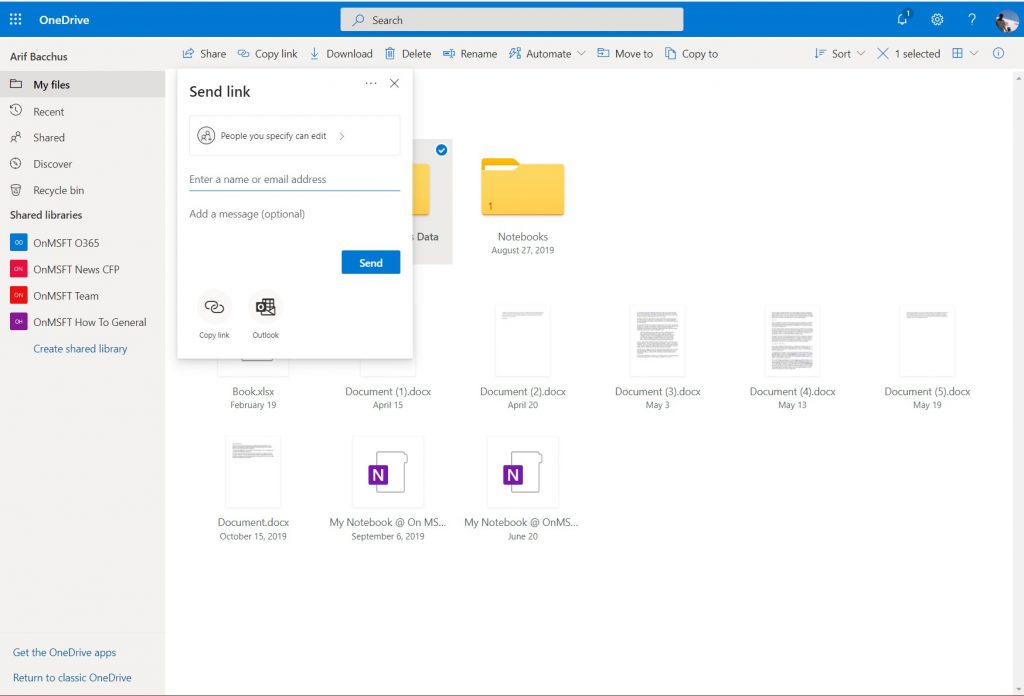Rename the selected item
The width and height of the screenshot is (1024, 696).
(470, 54)
